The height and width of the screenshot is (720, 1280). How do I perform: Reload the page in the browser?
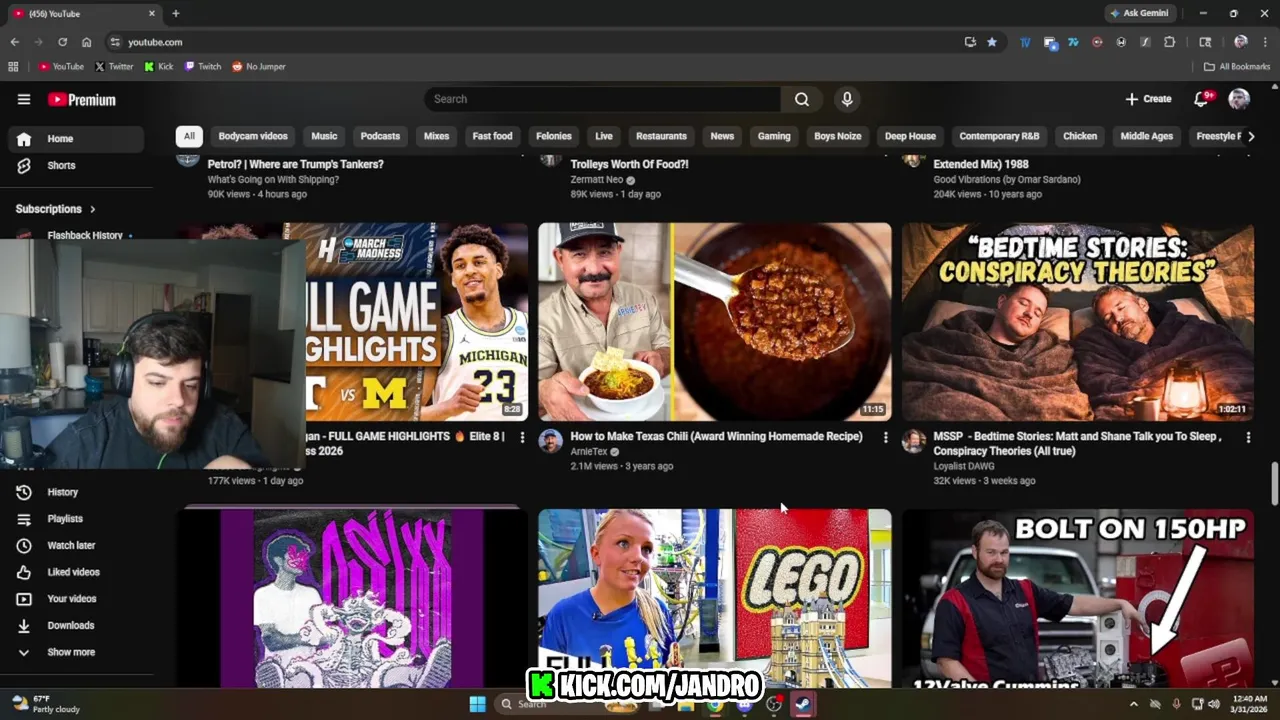coord(62,42)
